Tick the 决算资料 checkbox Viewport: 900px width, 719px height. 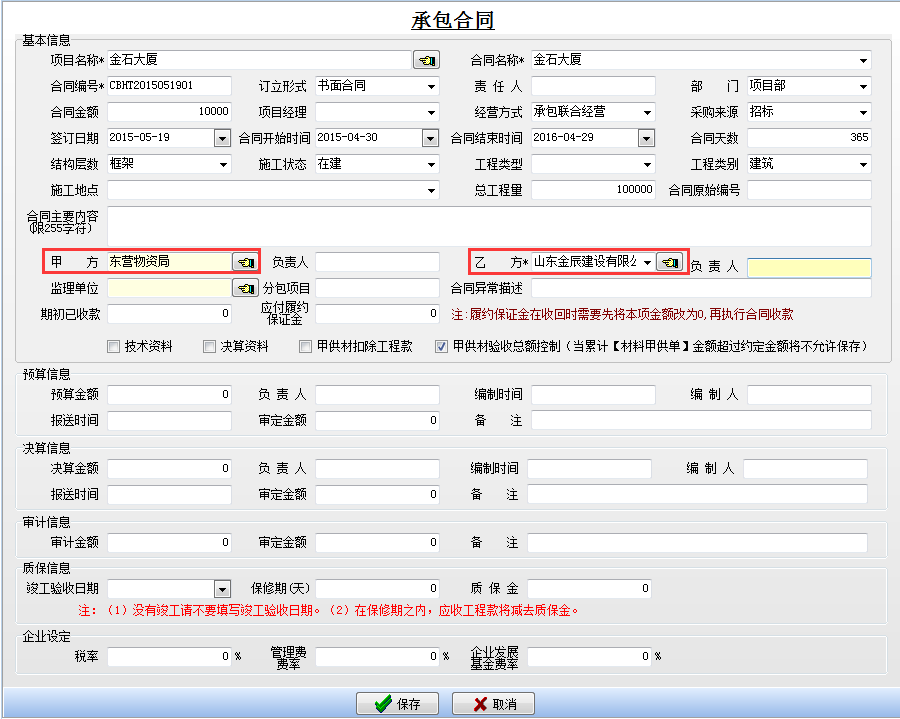click(210, 347)
